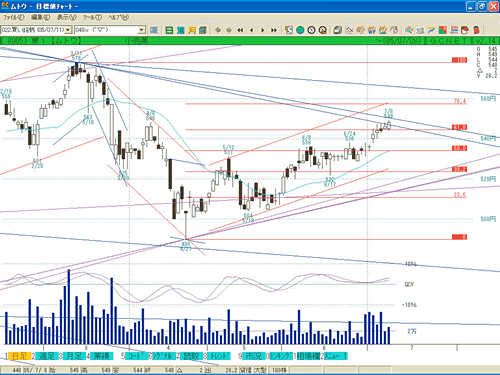Switch to weekly chart icon 週
Image resolution: width=500 pixels, height=375 pixels.
click(x=181, y=30)
